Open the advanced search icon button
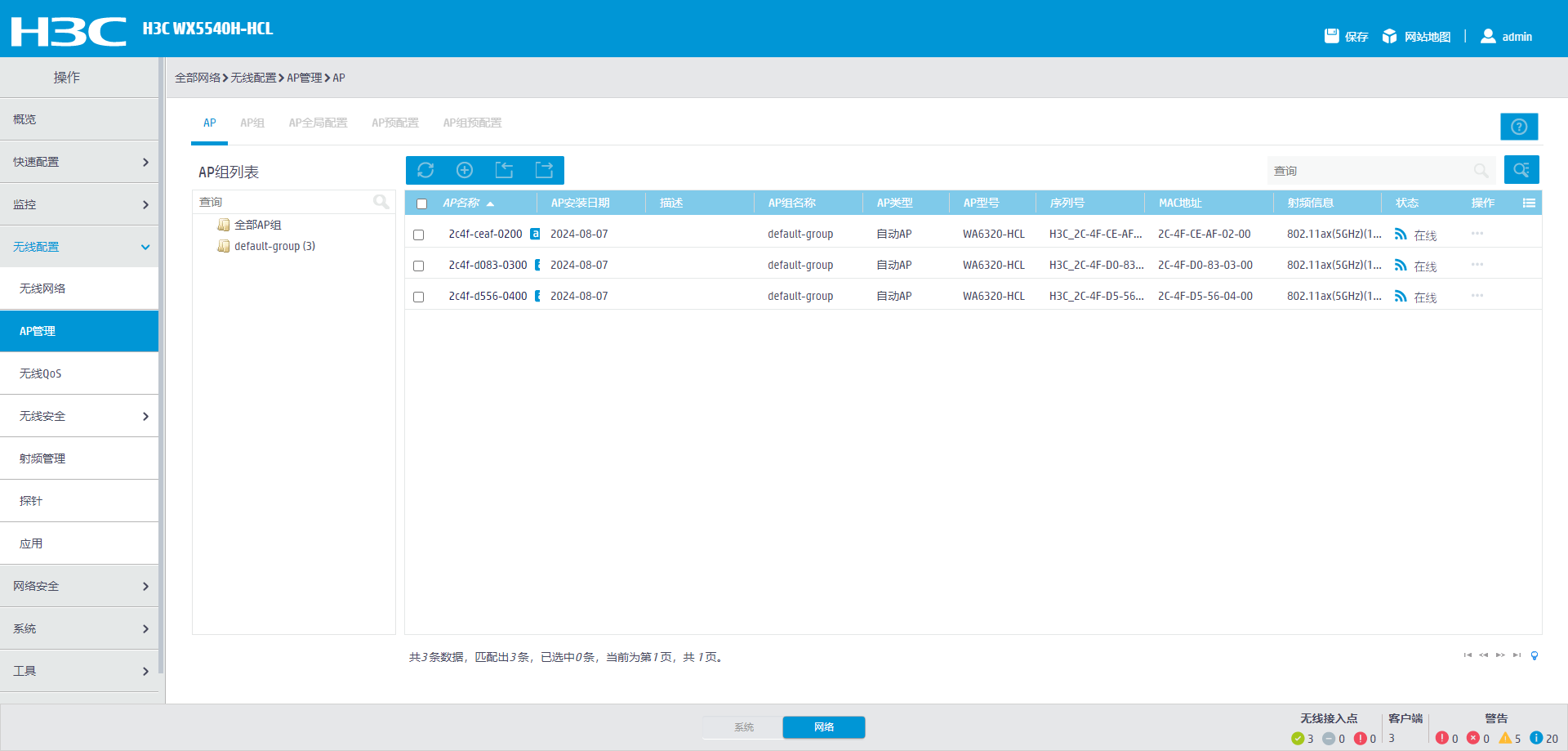The image size is (1568, 751). tap(1521, 170)
